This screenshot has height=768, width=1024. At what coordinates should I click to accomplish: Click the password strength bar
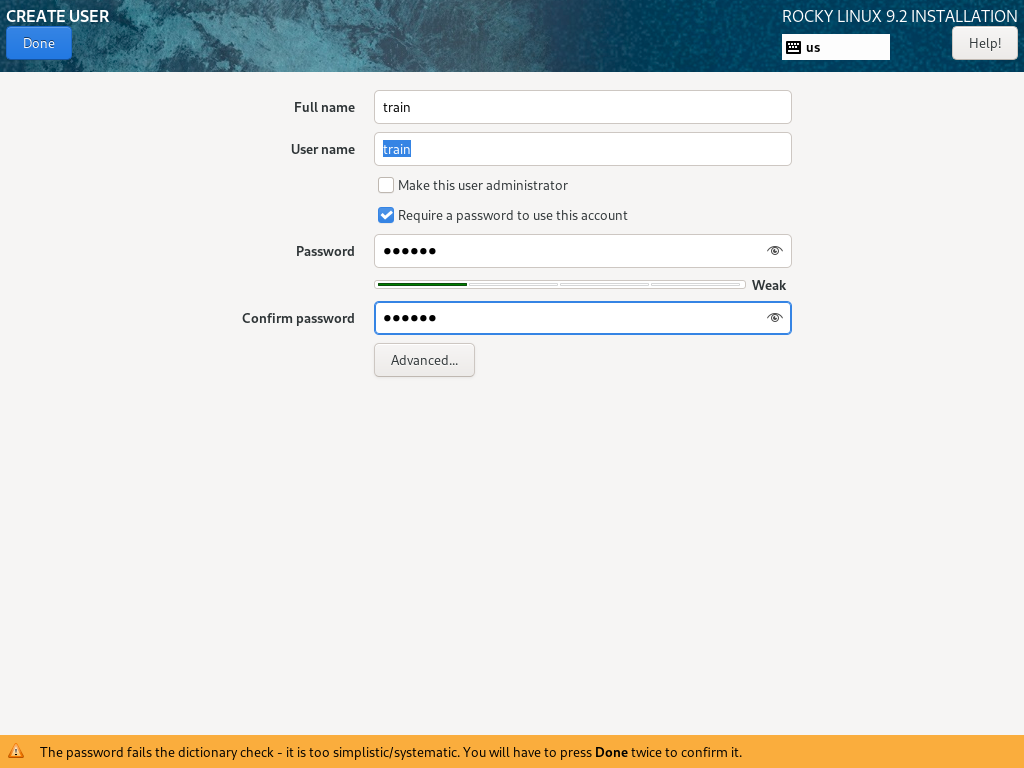click(560, 285)
